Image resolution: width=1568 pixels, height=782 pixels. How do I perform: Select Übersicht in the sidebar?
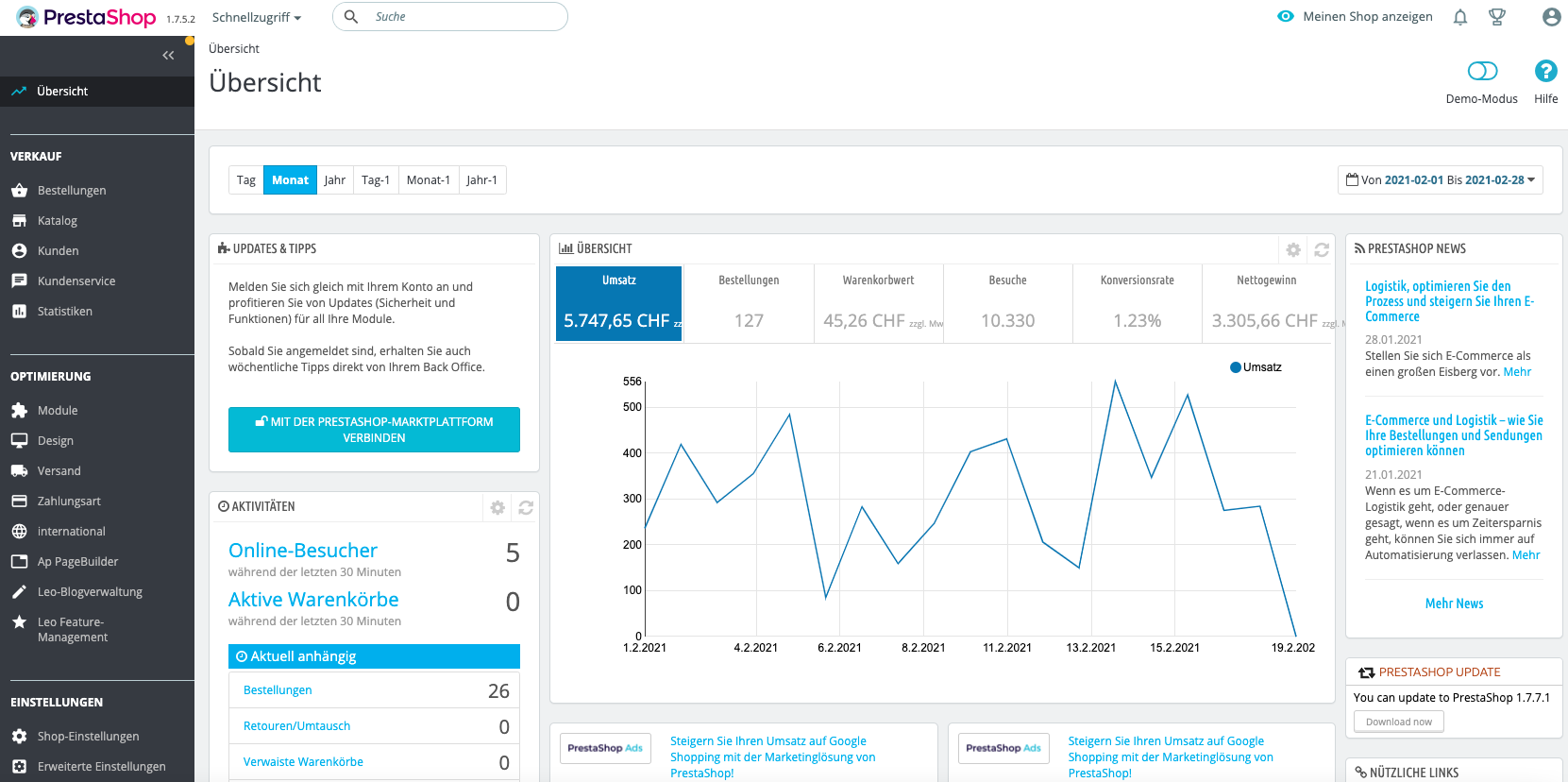click(x=97, y=92)
